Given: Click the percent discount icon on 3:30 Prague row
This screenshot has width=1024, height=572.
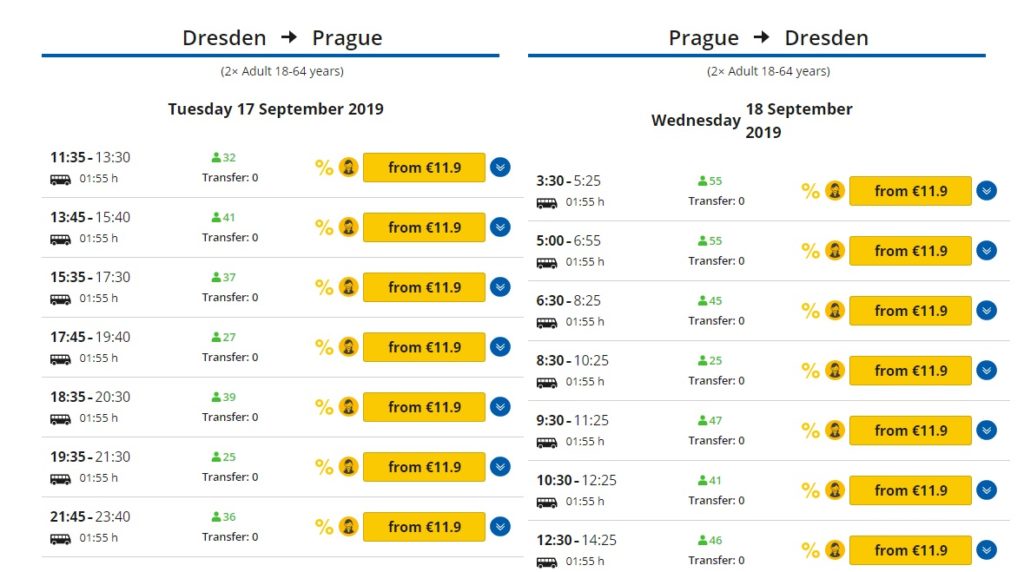Looking at the screenshot, I should point(810,191).
